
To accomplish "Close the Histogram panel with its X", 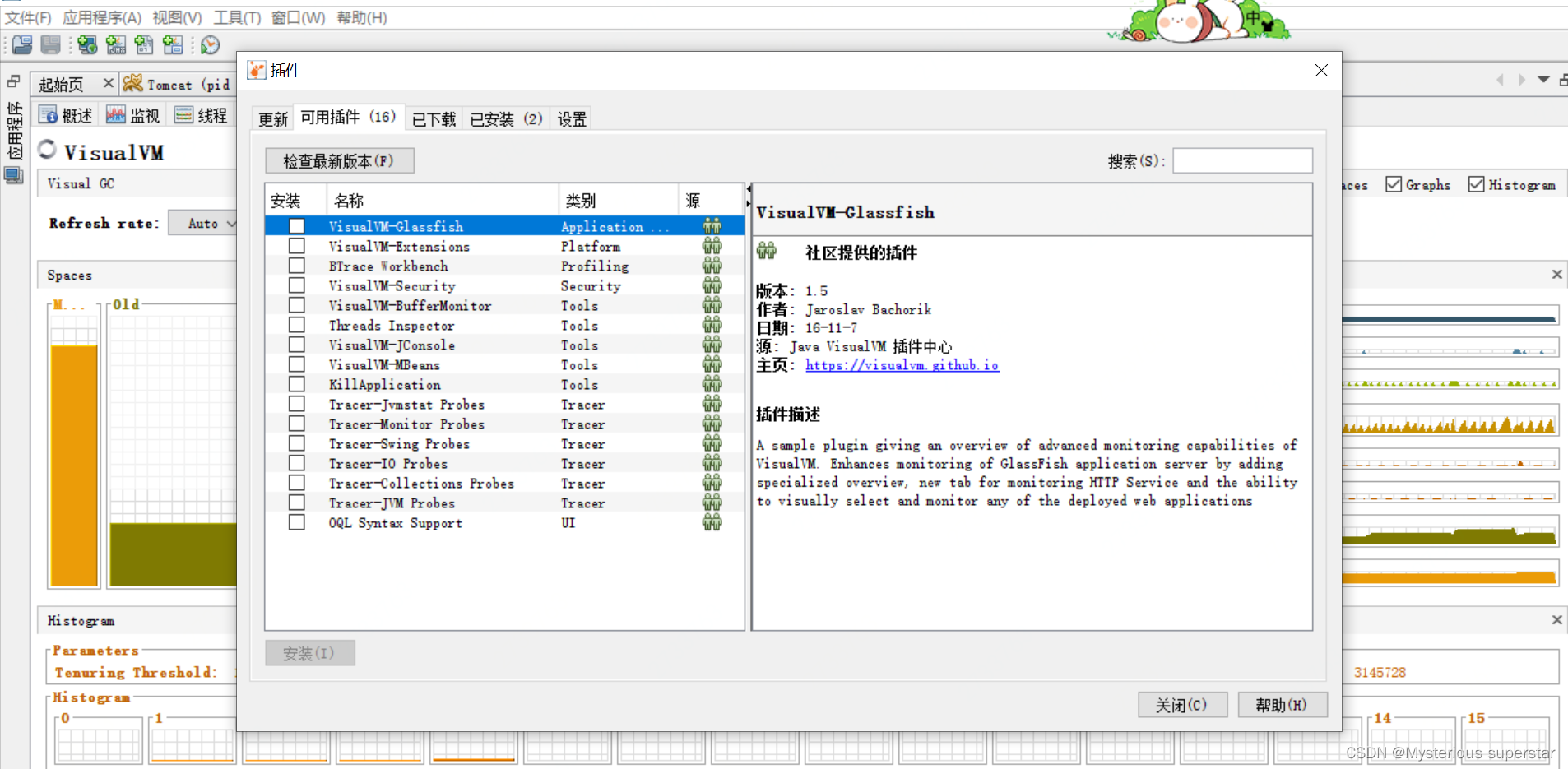I will click(1556, 619).
